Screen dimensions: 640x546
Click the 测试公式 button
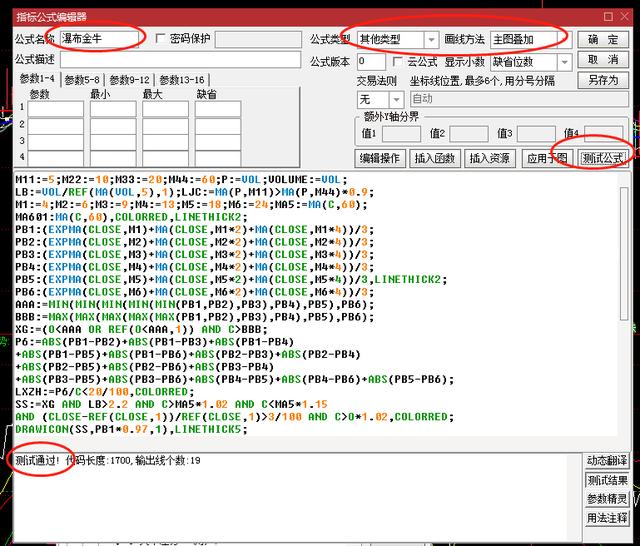(x=603, y=158)
